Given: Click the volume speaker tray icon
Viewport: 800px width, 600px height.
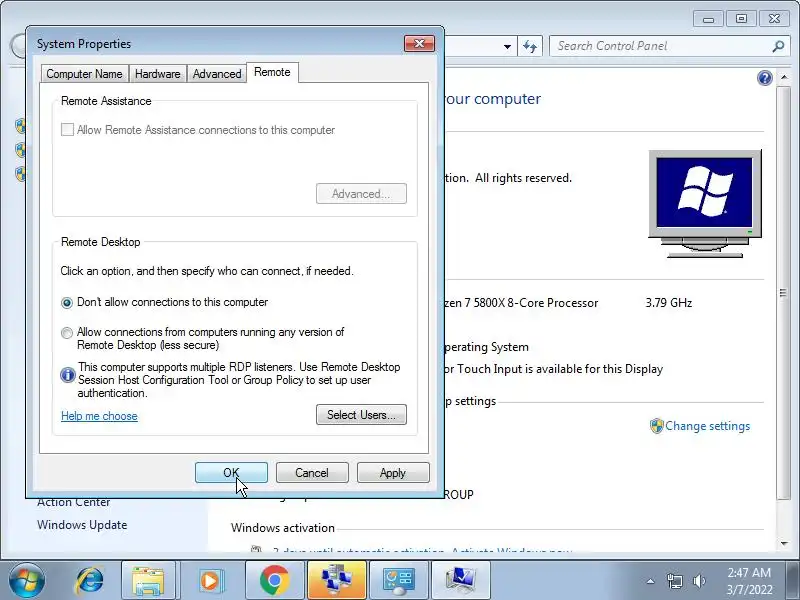Looking at the screenshot, I should (x=699, y=581).
